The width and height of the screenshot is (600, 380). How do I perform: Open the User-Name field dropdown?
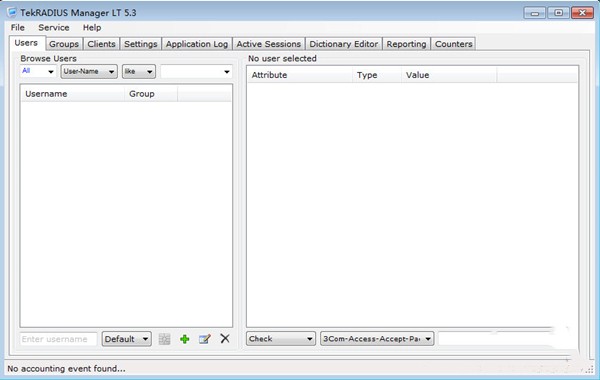click(89, 72)
